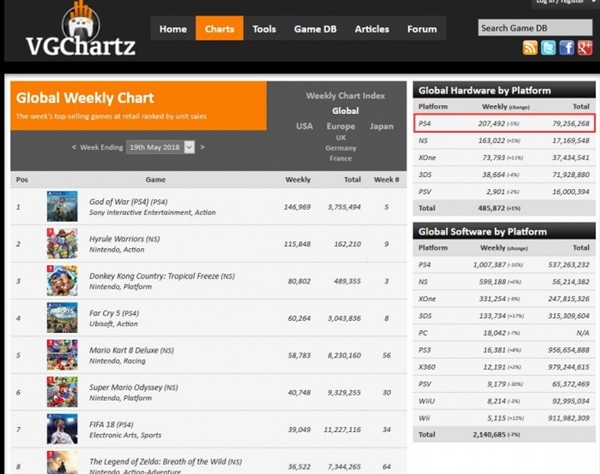Click the Search Game DB field

tap(535, 28)
